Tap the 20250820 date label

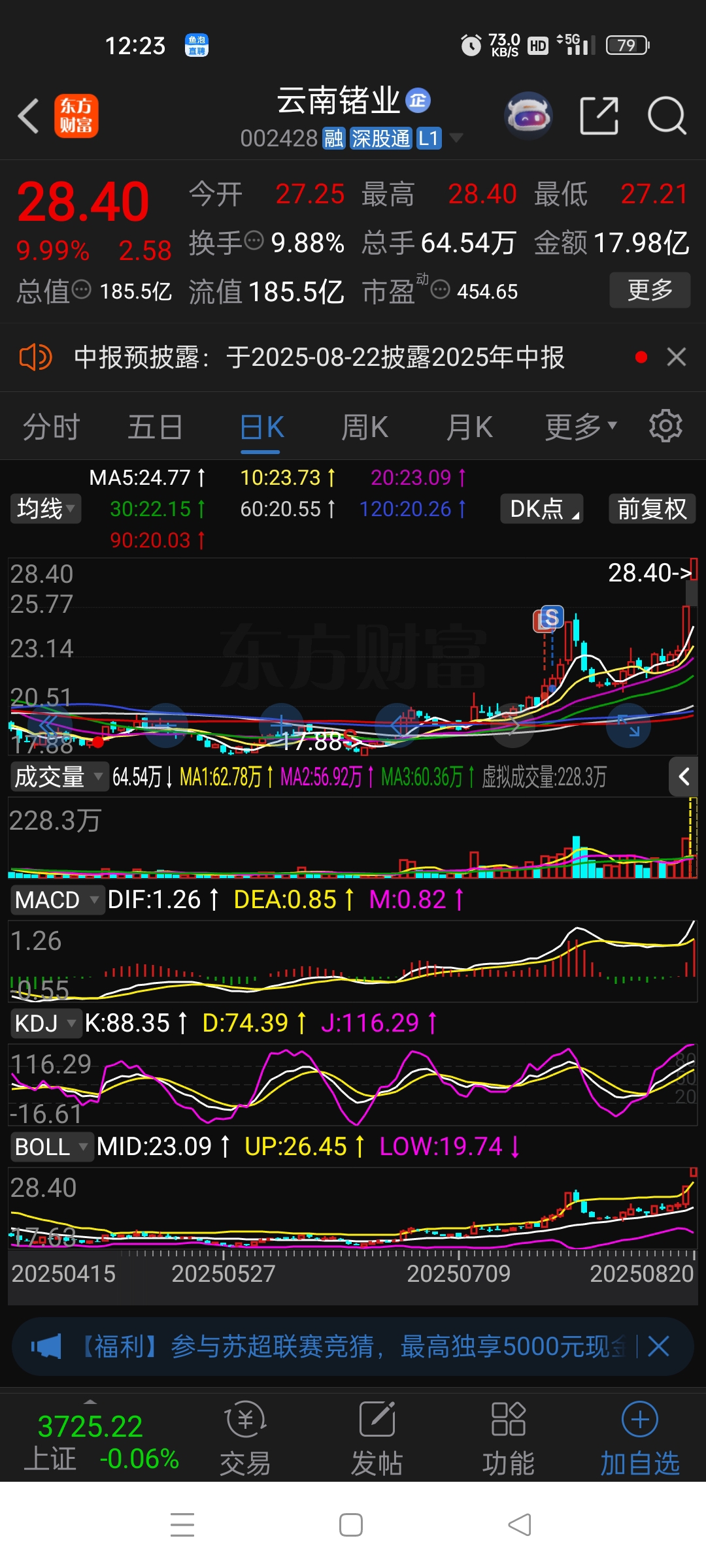pos(642,1273)
